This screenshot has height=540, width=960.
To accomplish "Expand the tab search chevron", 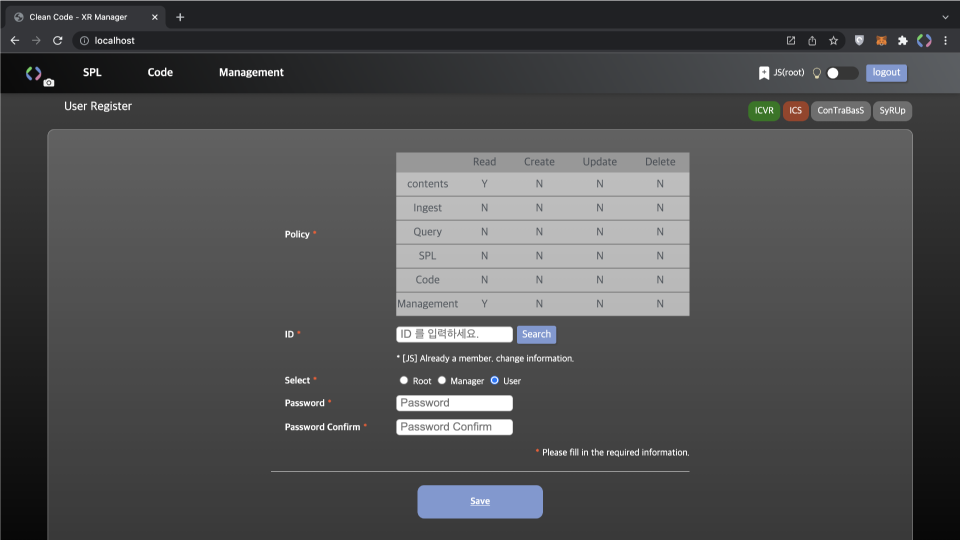I will tap(945, 17).
